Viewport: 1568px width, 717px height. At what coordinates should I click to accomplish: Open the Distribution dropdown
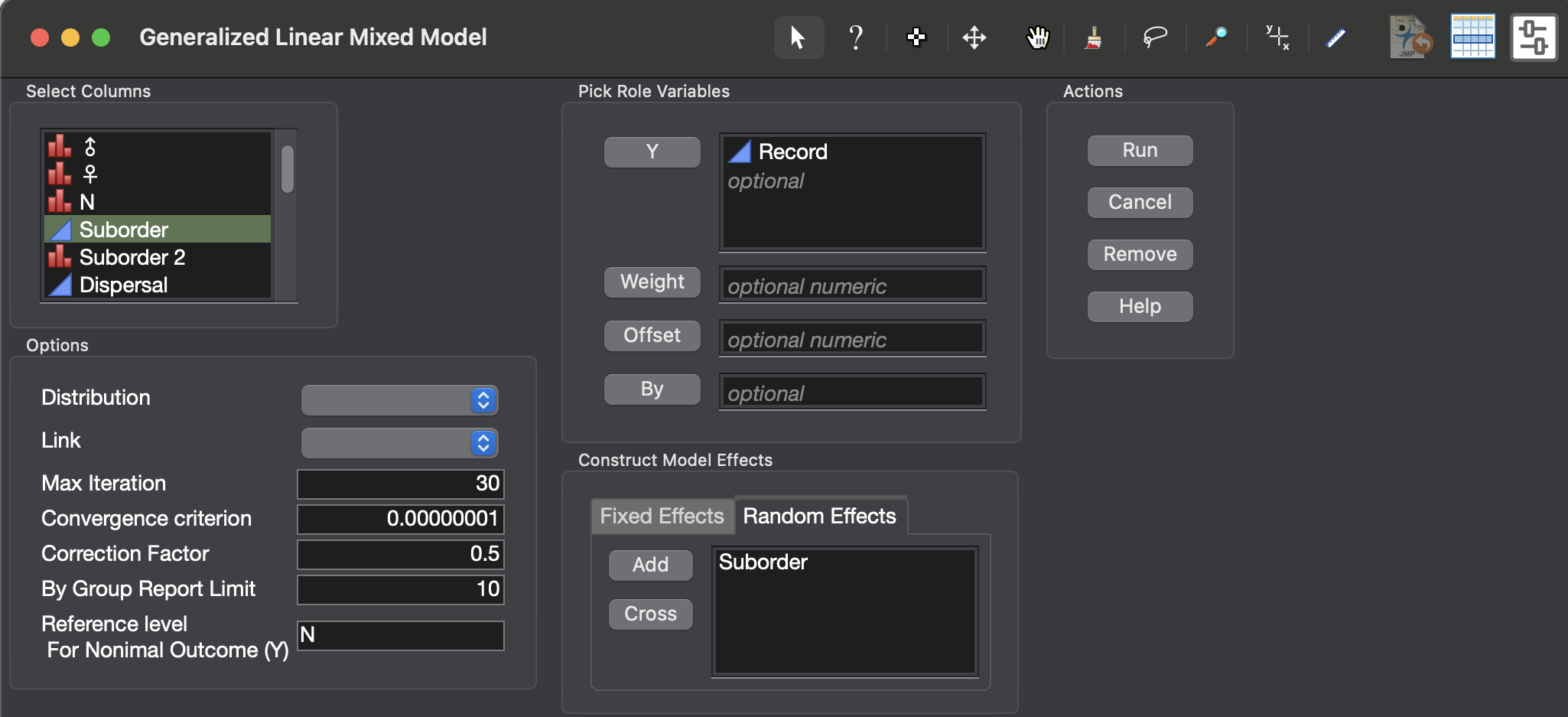click(x=399, y=399)
